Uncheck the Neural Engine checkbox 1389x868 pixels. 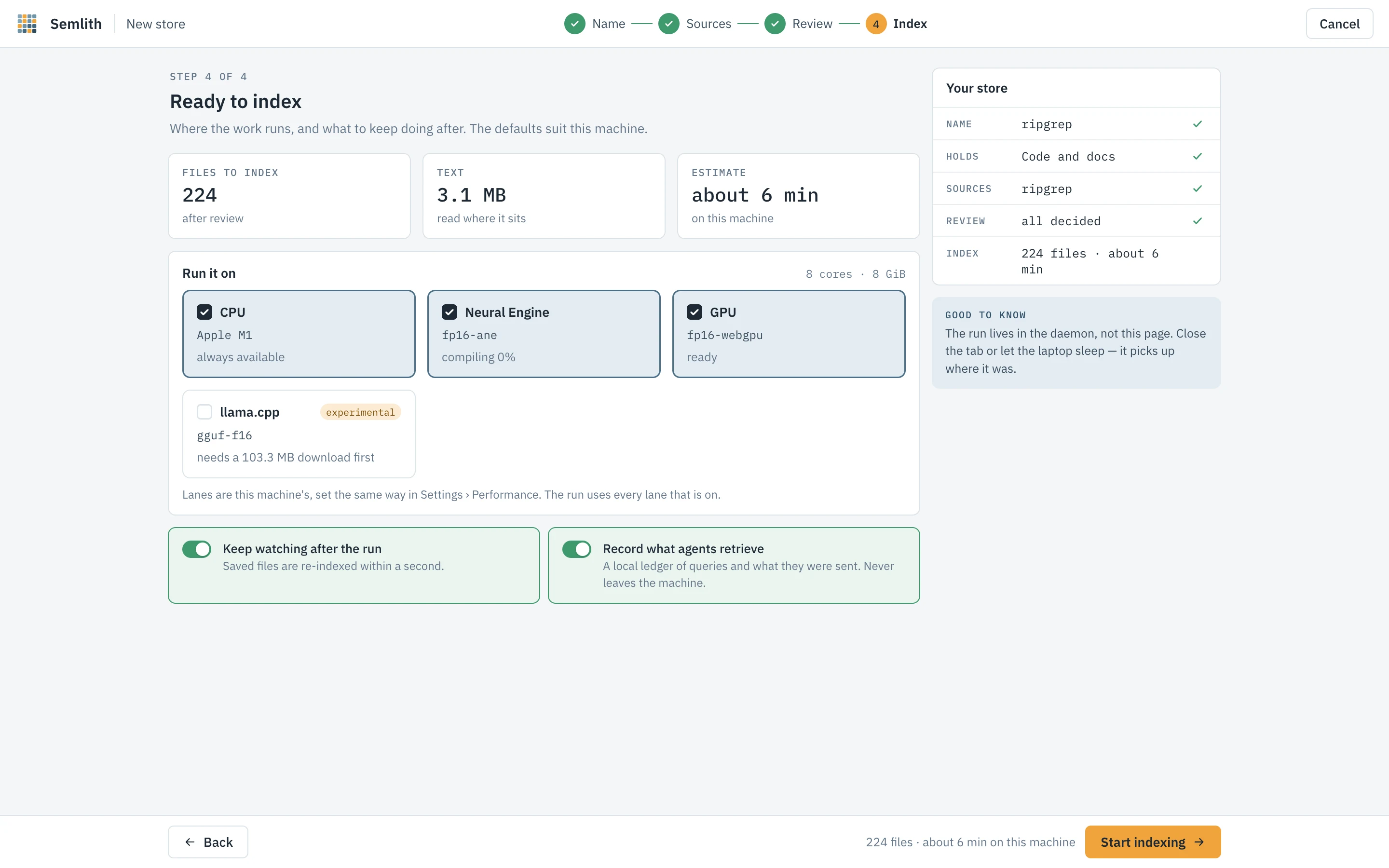[x=449, y=312]
